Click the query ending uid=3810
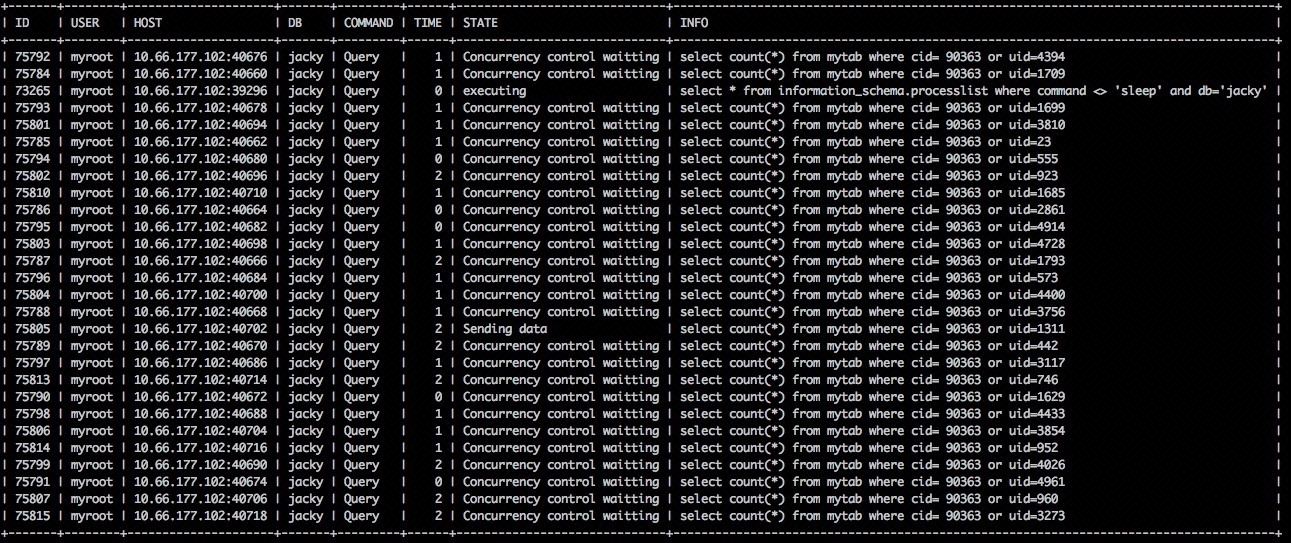This screenshot has height=543, width=1291. [872, 125]
